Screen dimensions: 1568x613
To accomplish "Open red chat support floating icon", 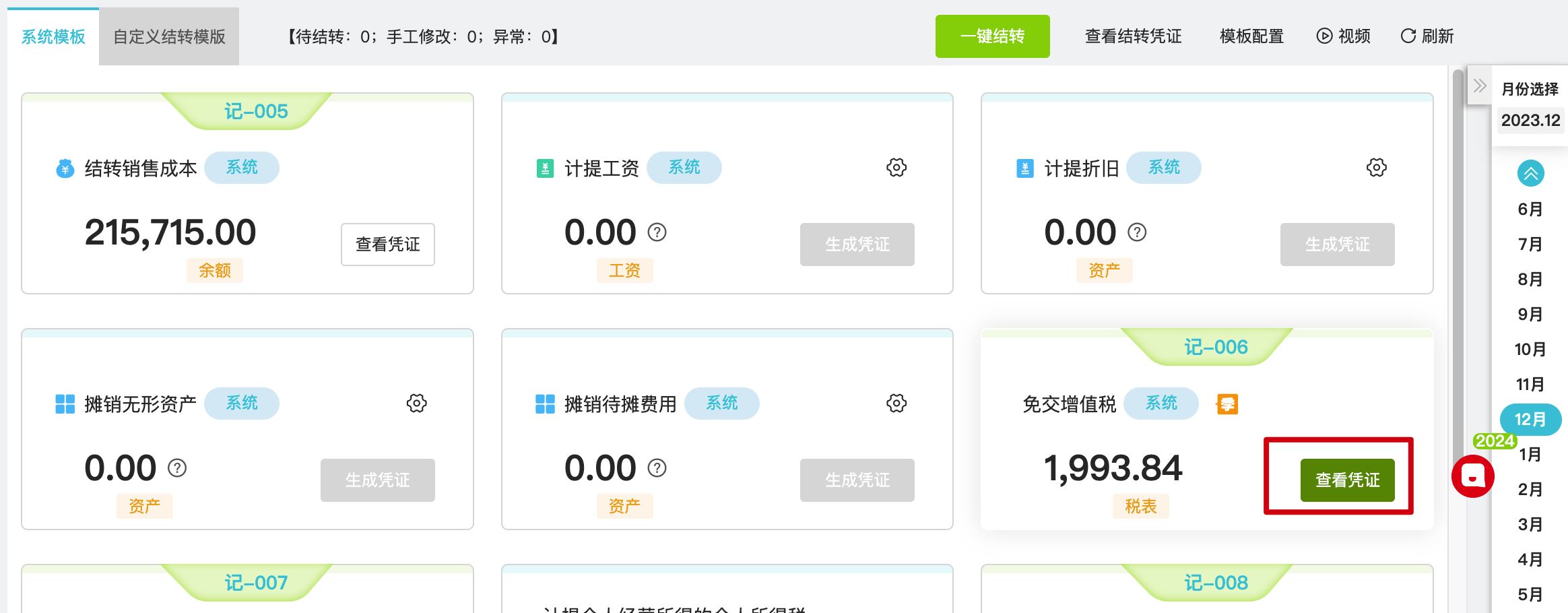I will [1472, 476].
